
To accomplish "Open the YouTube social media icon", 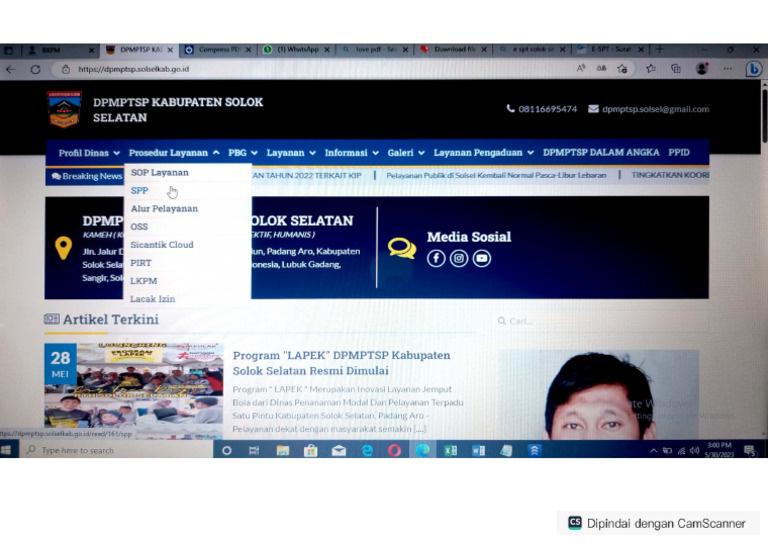I will pos(481,258).
